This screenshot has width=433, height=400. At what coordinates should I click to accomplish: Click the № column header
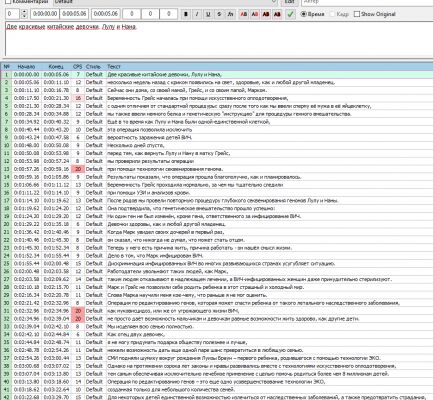point(6,67)
